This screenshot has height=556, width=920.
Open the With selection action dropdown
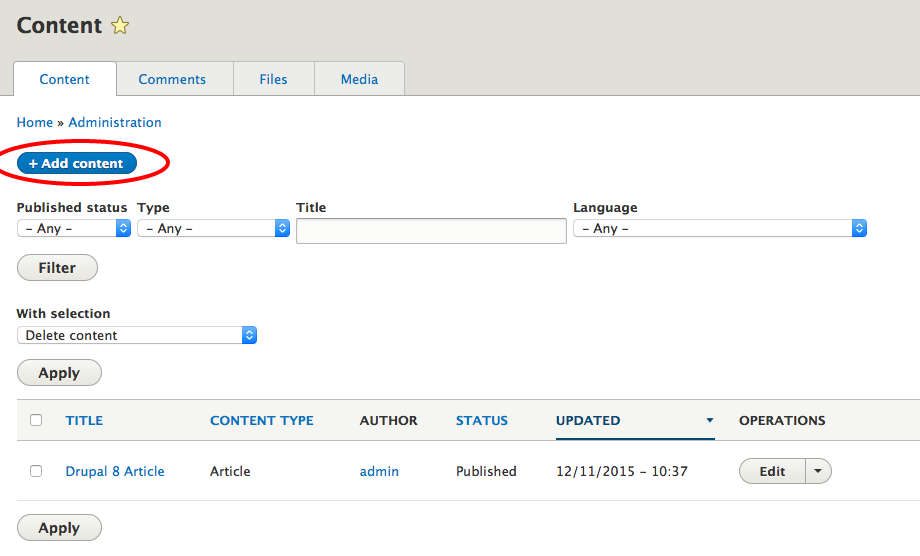137,335
